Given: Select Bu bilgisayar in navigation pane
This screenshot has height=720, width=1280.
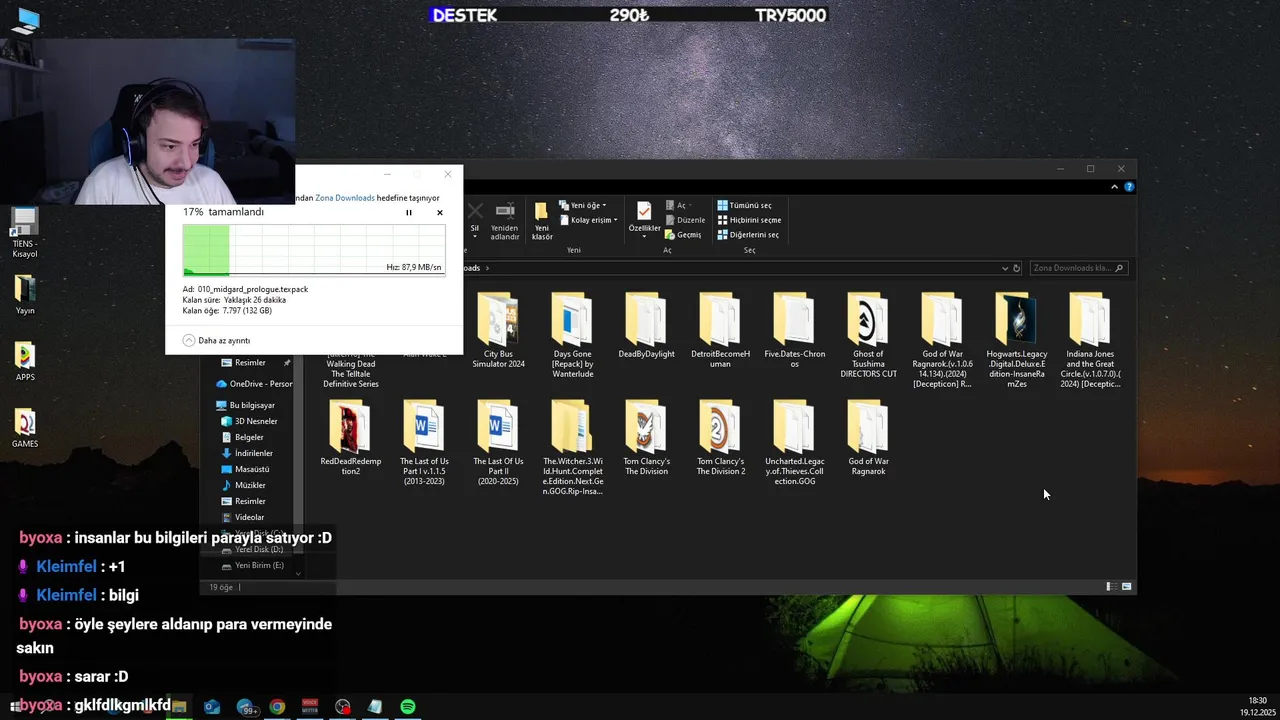Looking at the screenshot, I should pos(246,405).
